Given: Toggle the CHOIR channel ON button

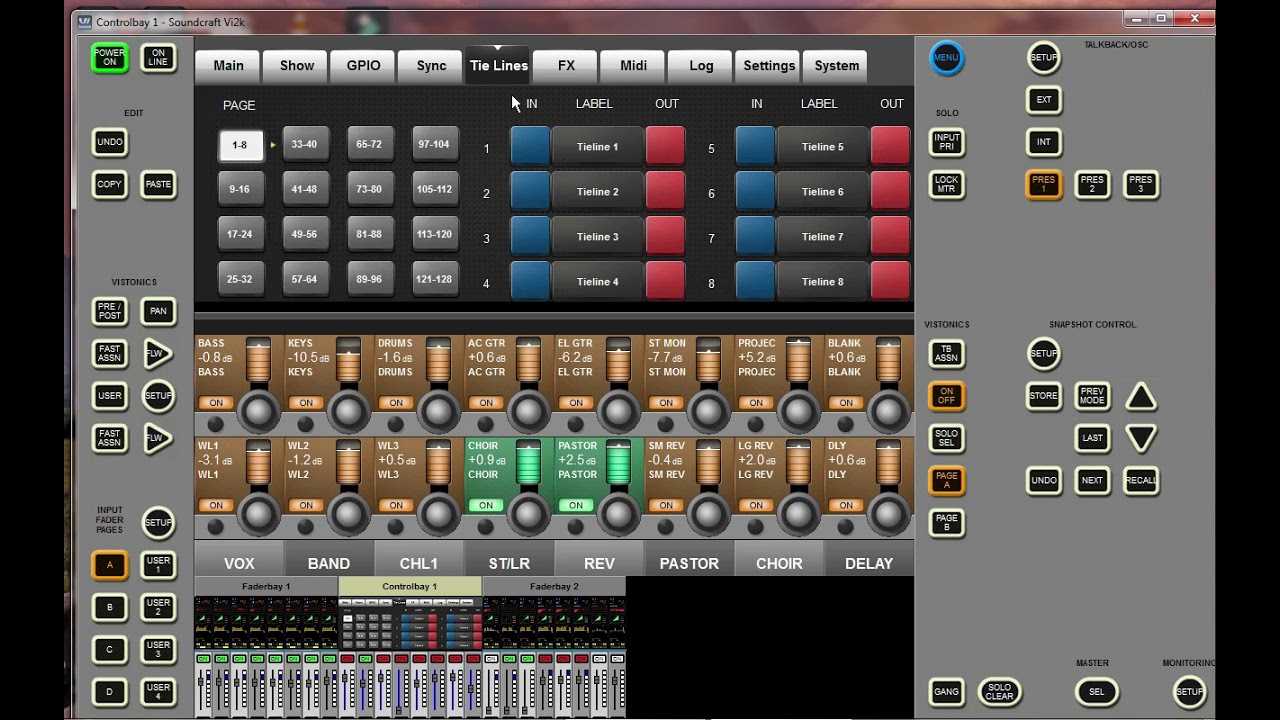Looking at the screenshot, I should [x=486, y=505].
